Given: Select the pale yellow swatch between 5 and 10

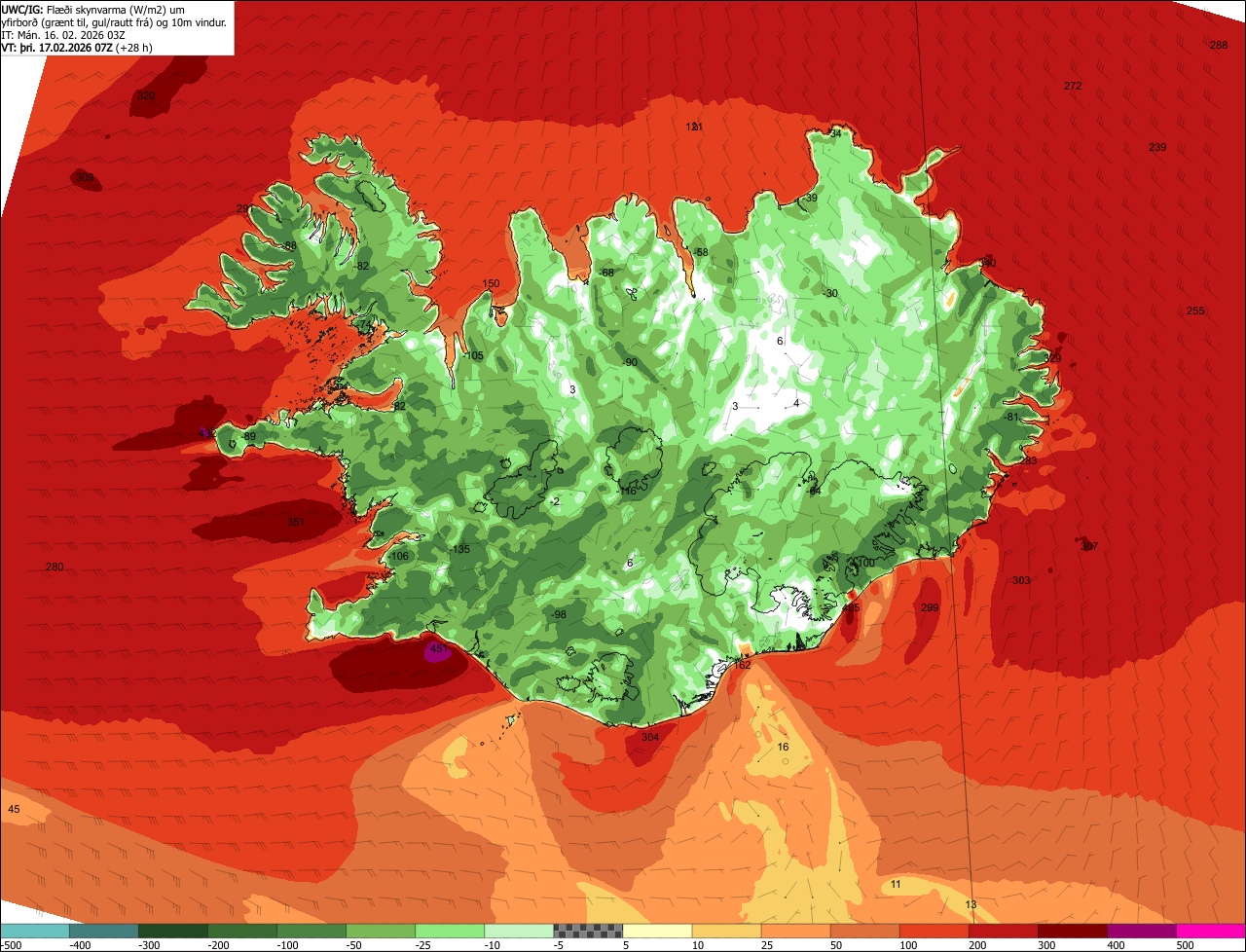Looking at the screenshot, I should pyautogui.click(x=657, y=931).
